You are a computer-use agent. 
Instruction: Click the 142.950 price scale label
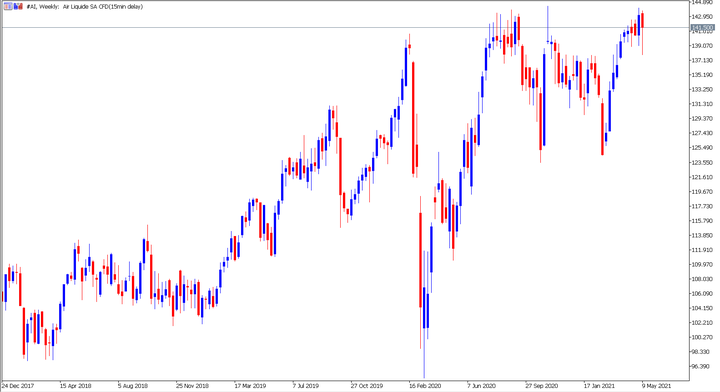pyautogui.click(x=703, y=17)
